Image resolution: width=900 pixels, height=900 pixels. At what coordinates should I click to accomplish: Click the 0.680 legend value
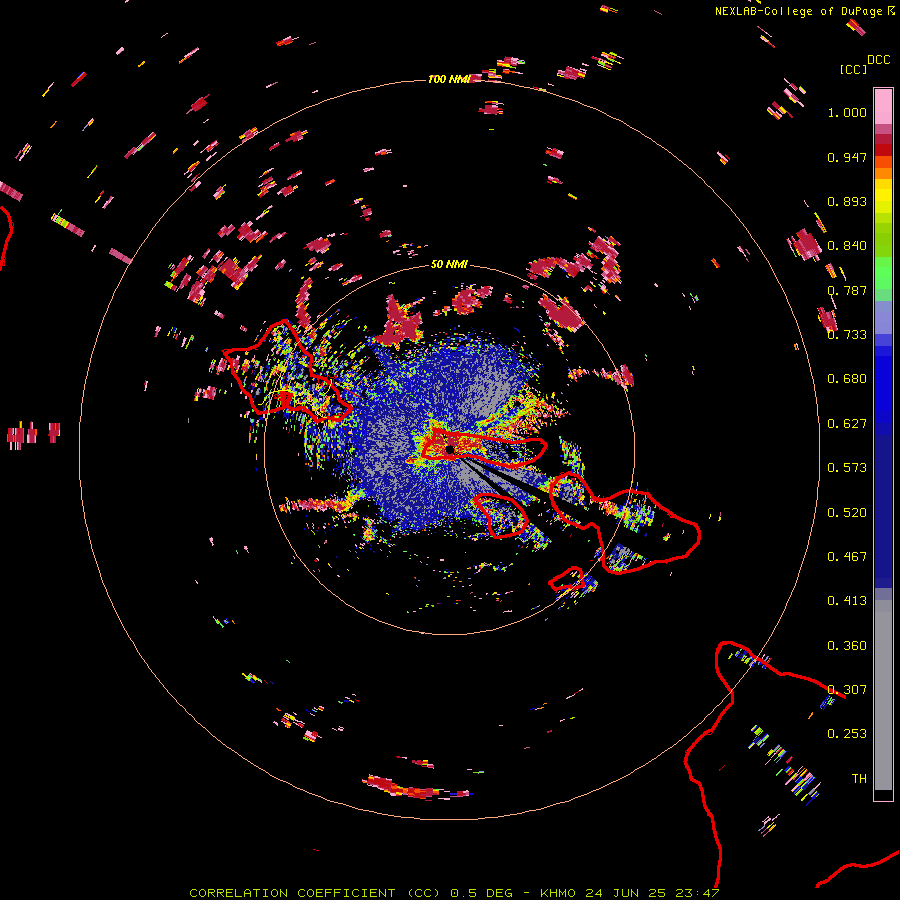[847, 379]
